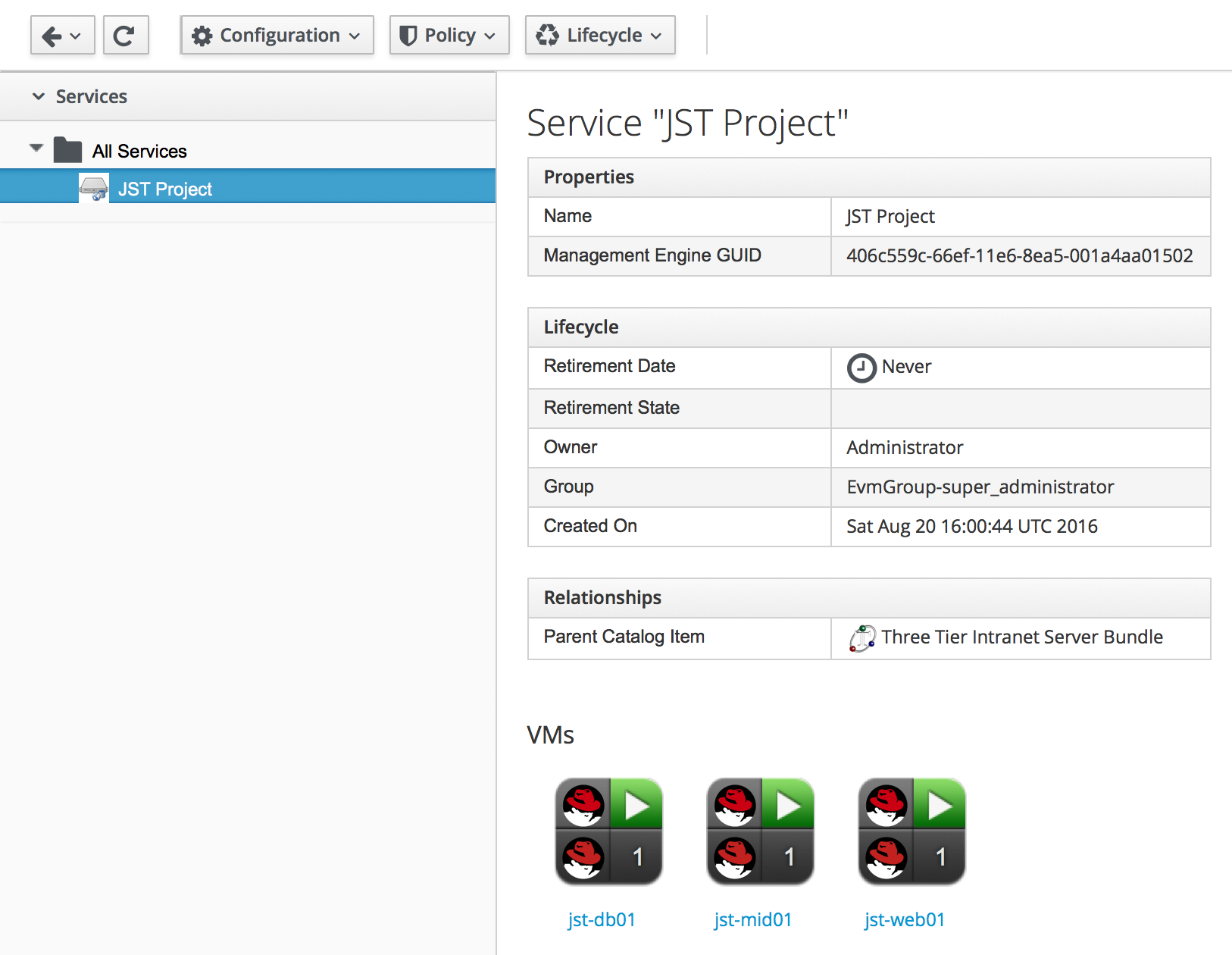The image size is (1232, 955).
Task: Click the JST Project service icon
Action: (x=94, y=189)
